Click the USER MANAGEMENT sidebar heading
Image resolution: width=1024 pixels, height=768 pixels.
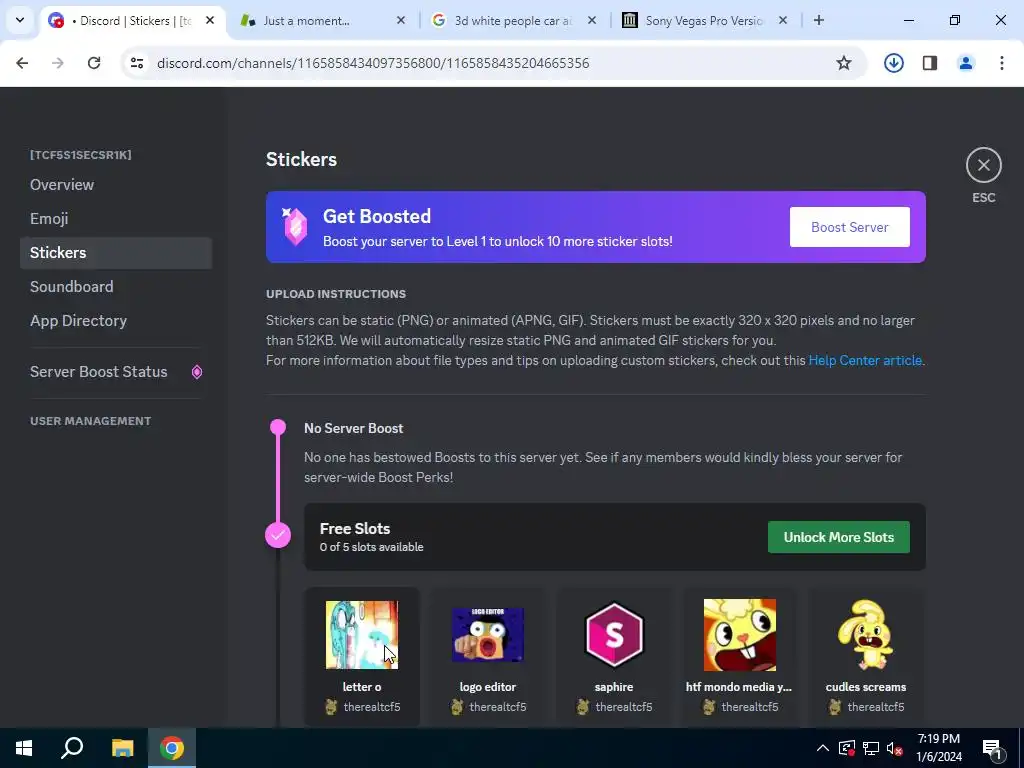click(91, 421)
